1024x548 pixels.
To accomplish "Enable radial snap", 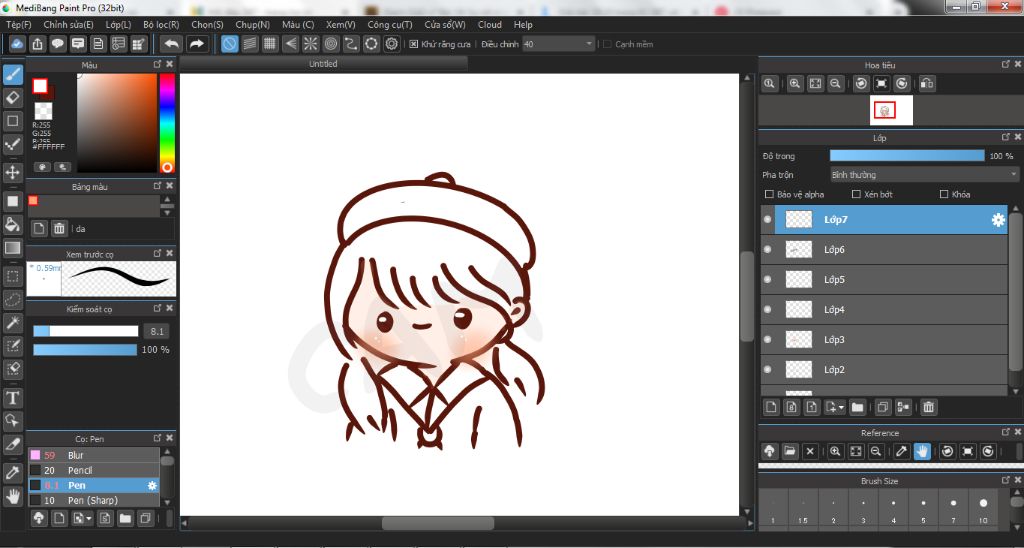I will click(x=310, y=44).
